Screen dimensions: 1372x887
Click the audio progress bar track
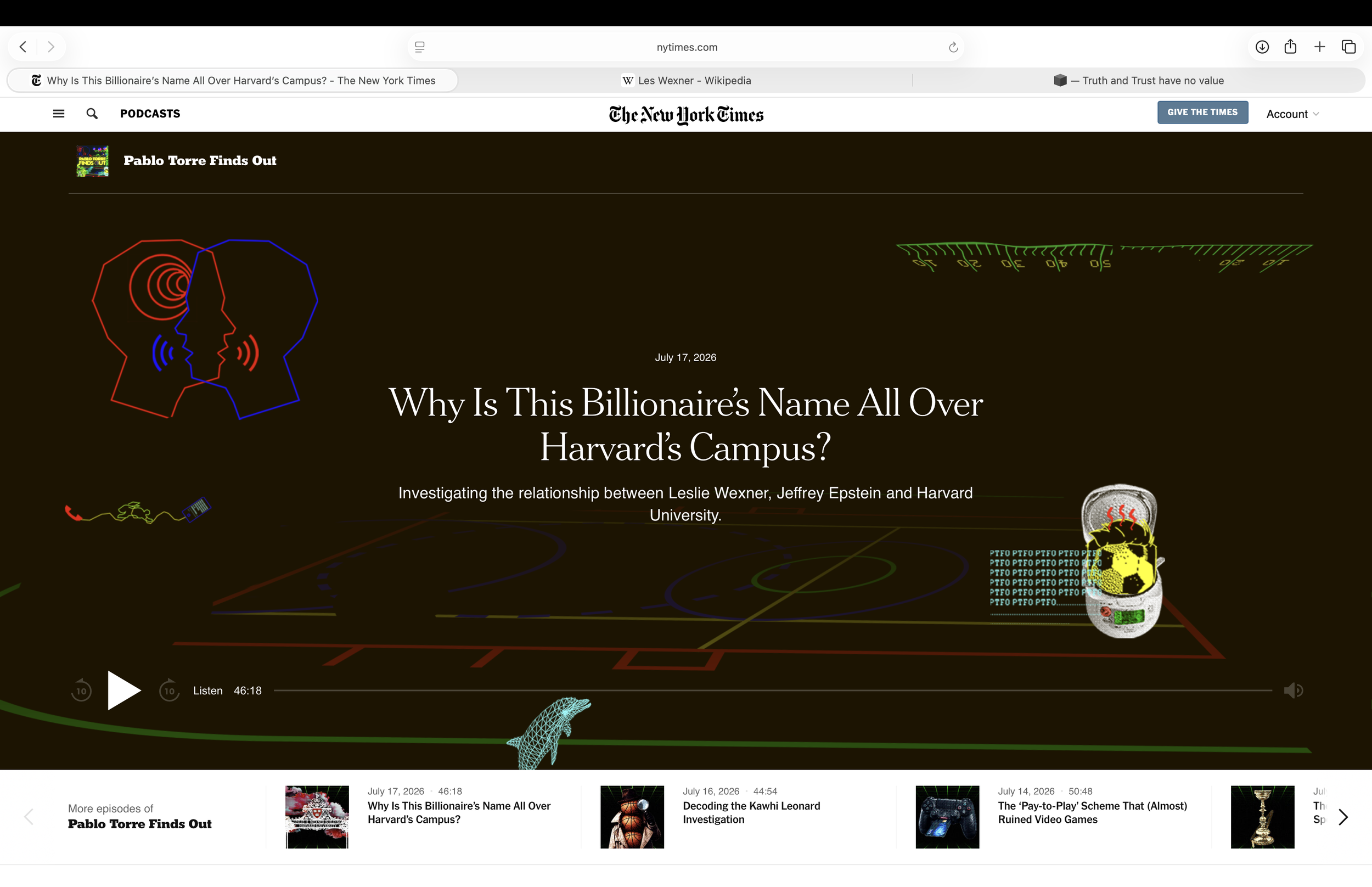point(773,690)
